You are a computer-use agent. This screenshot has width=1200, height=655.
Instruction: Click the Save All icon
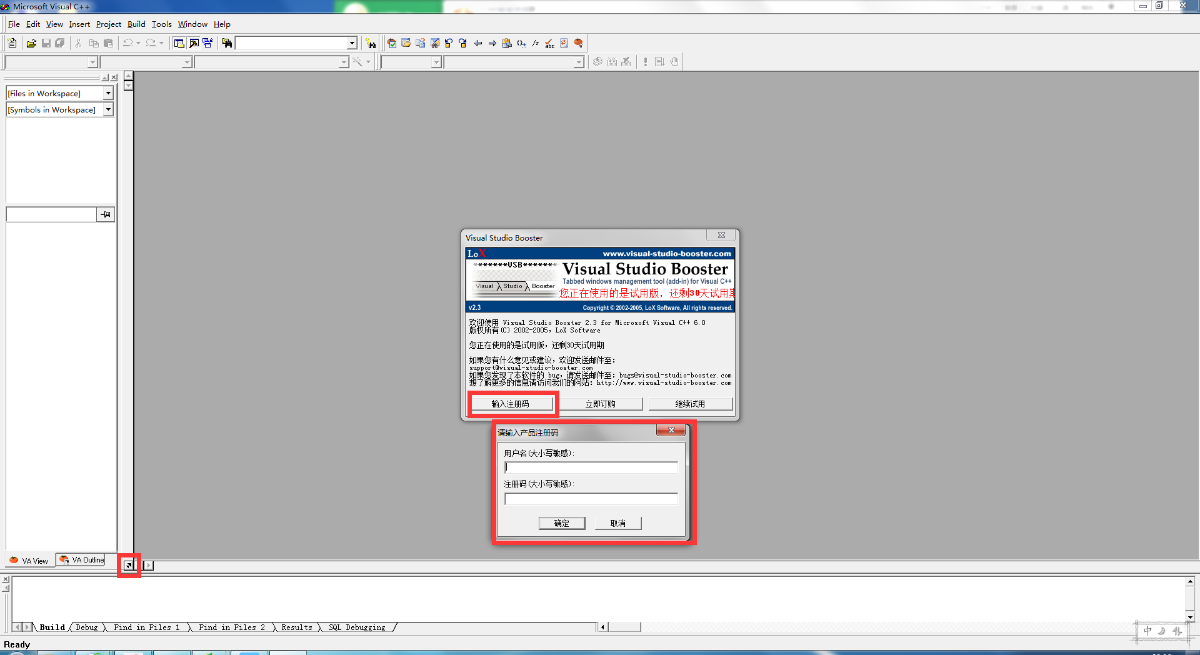click(60, 43)
